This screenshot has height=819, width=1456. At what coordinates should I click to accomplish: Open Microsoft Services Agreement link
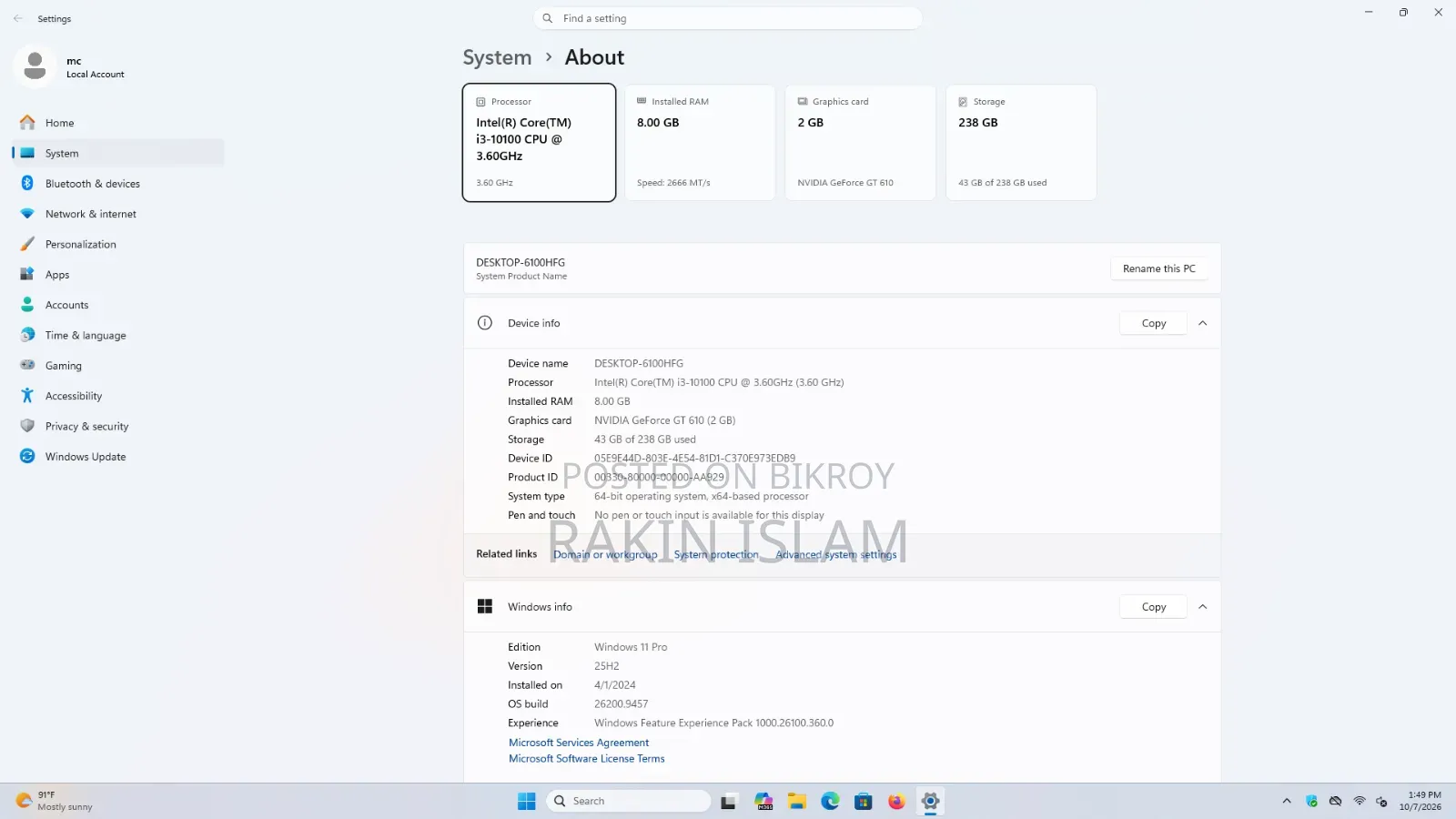579,743
